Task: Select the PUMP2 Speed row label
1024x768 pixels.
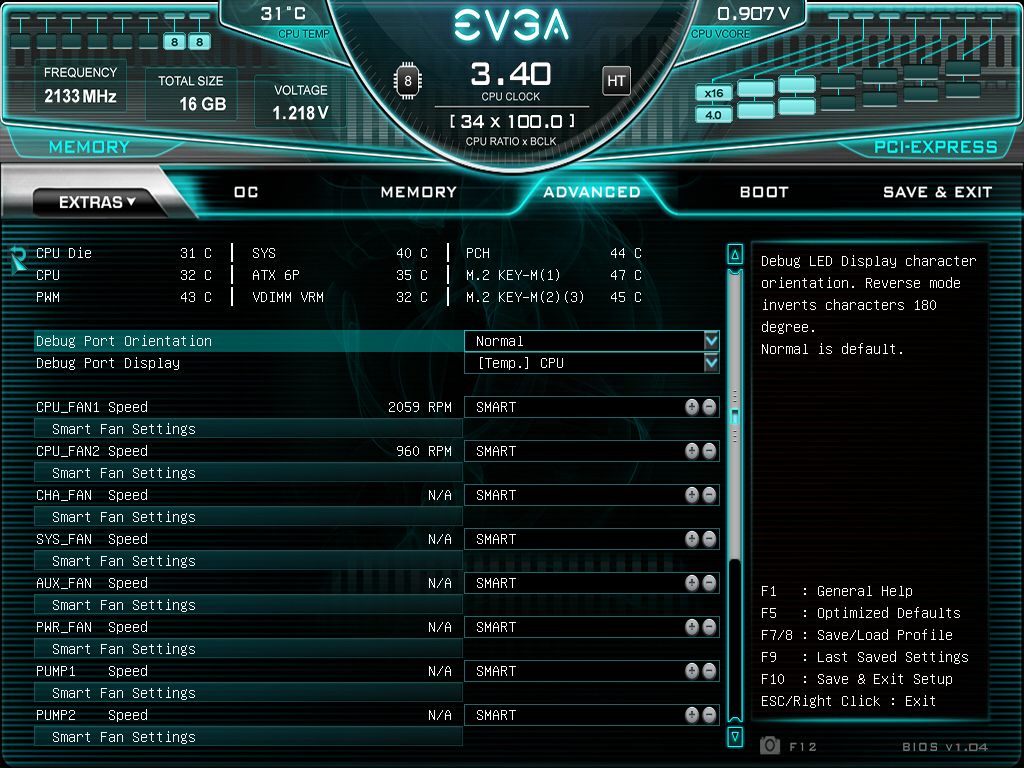Action: click(x=92, y=715)
